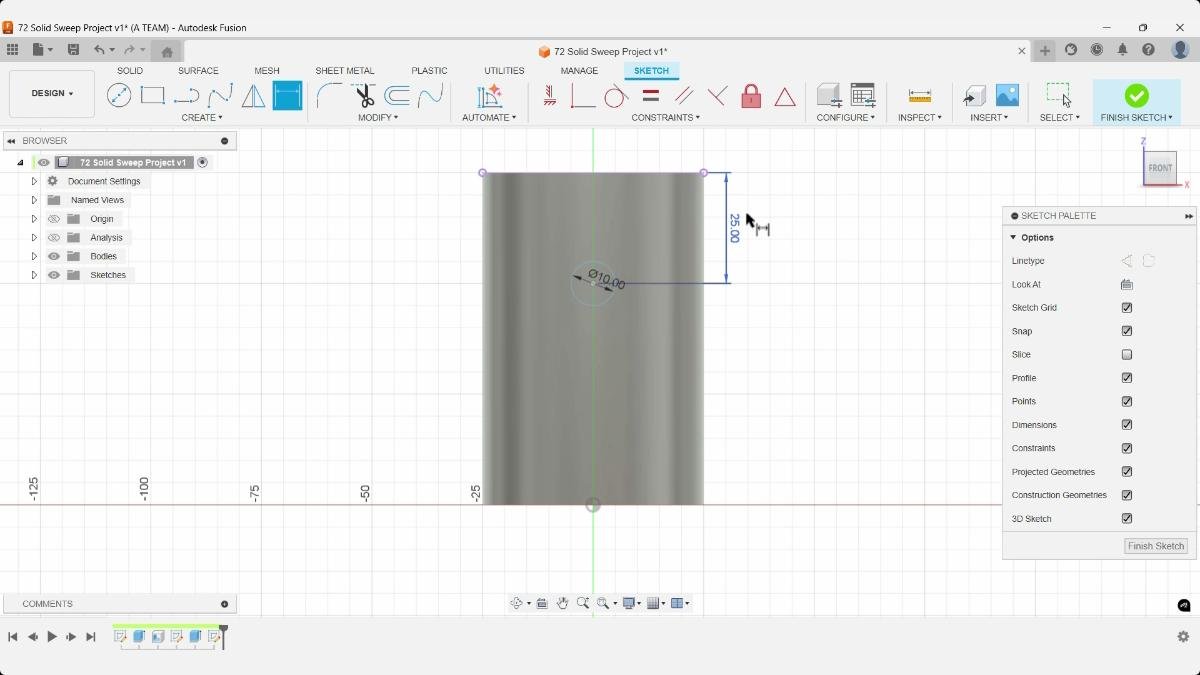Click the Pan hand tool in navigation bar
The height and width of the screenshot is (675, 1200).
tap(563, 603)
